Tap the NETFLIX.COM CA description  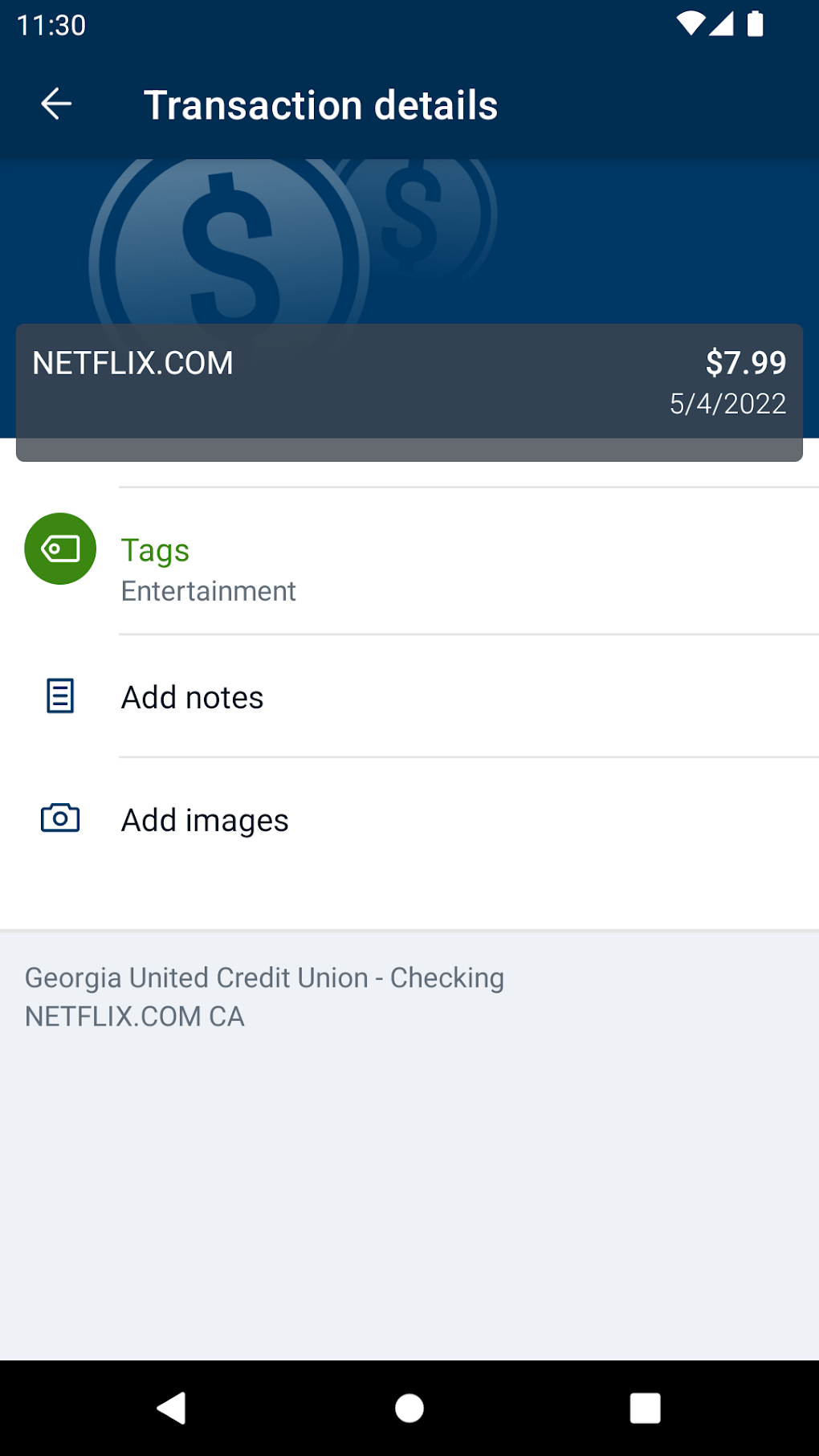135,1016
